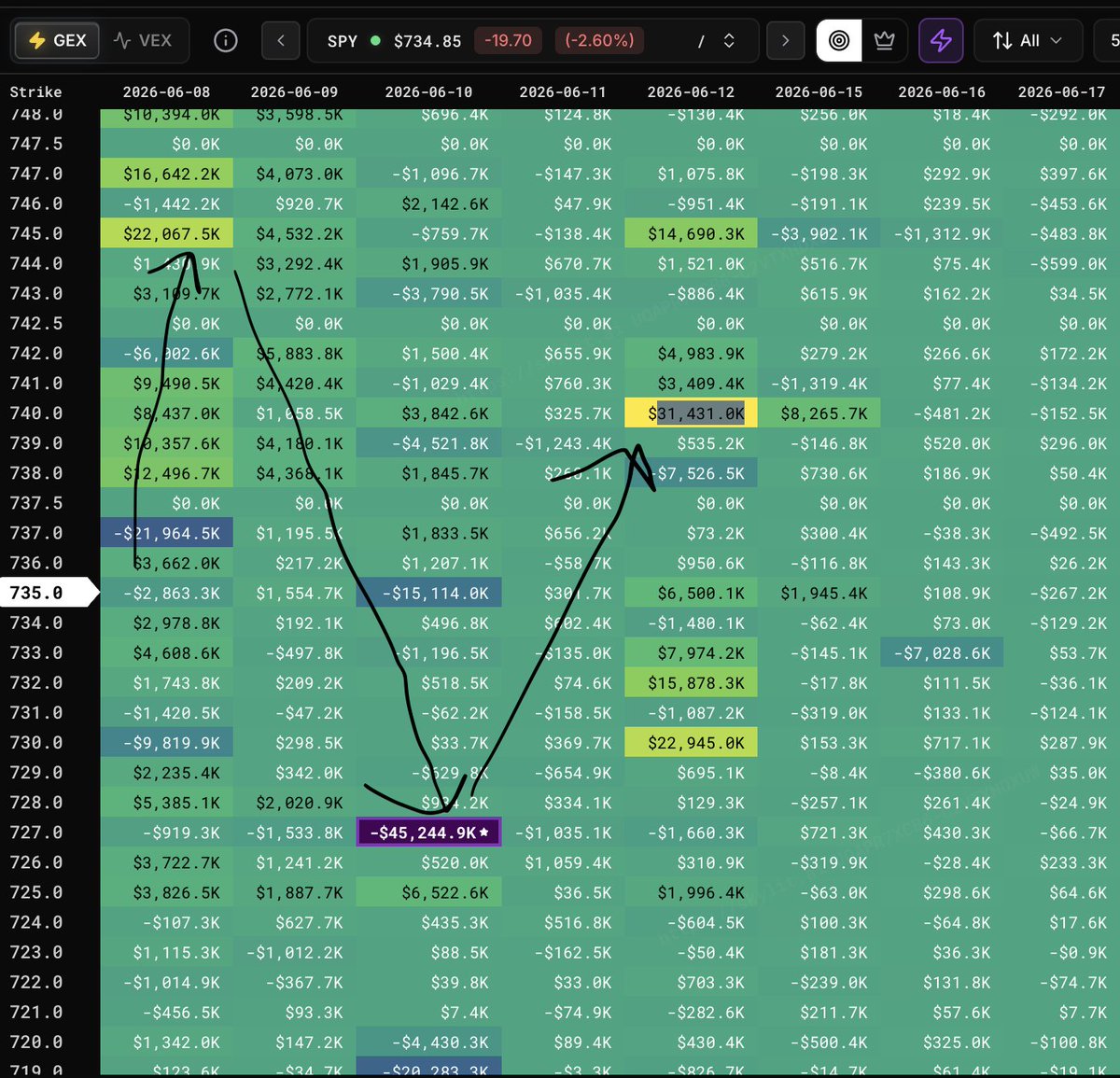Click the $8,265.7K cell at 740.0
The image size is (1120, 1078).
point(819,413)
